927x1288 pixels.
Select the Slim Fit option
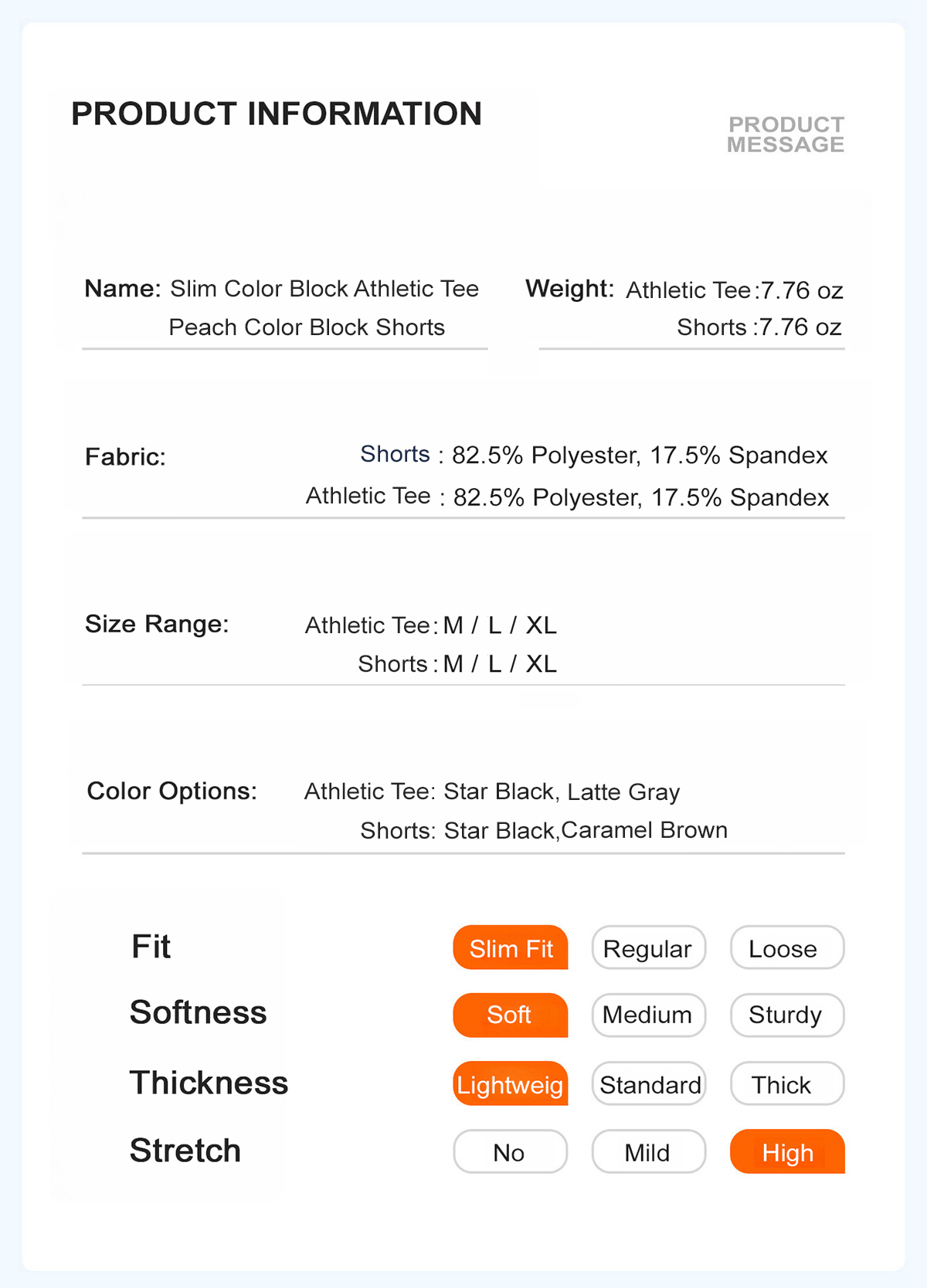511,947
